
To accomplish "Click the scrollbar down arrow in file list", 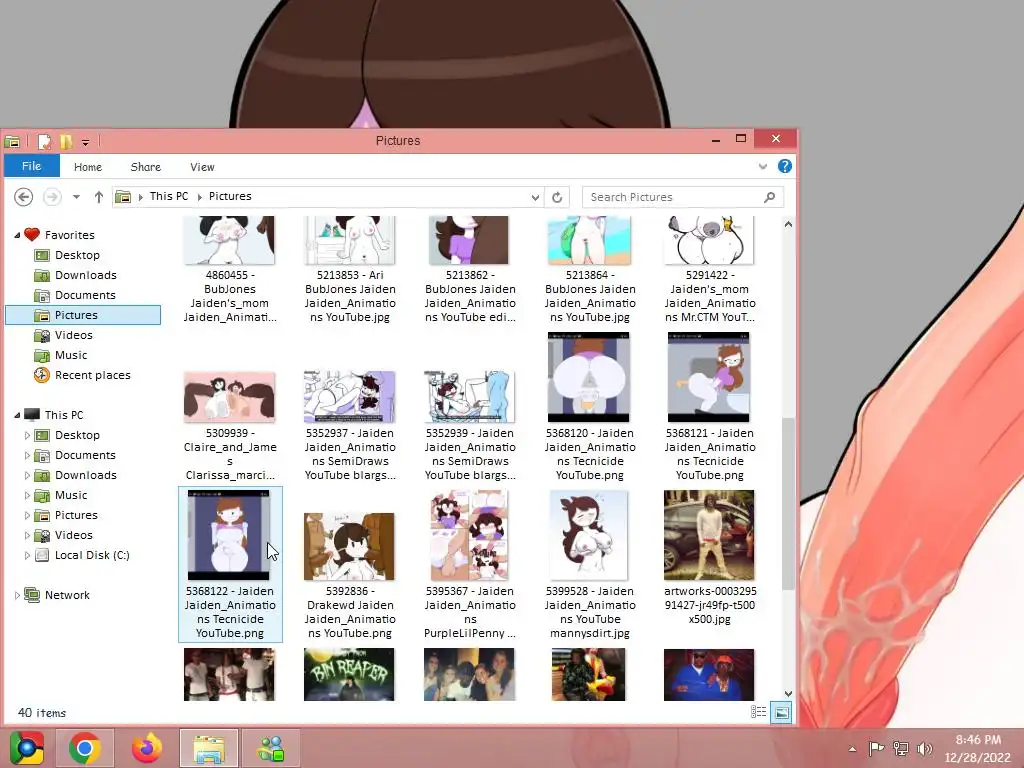I will tap(788, 694).
